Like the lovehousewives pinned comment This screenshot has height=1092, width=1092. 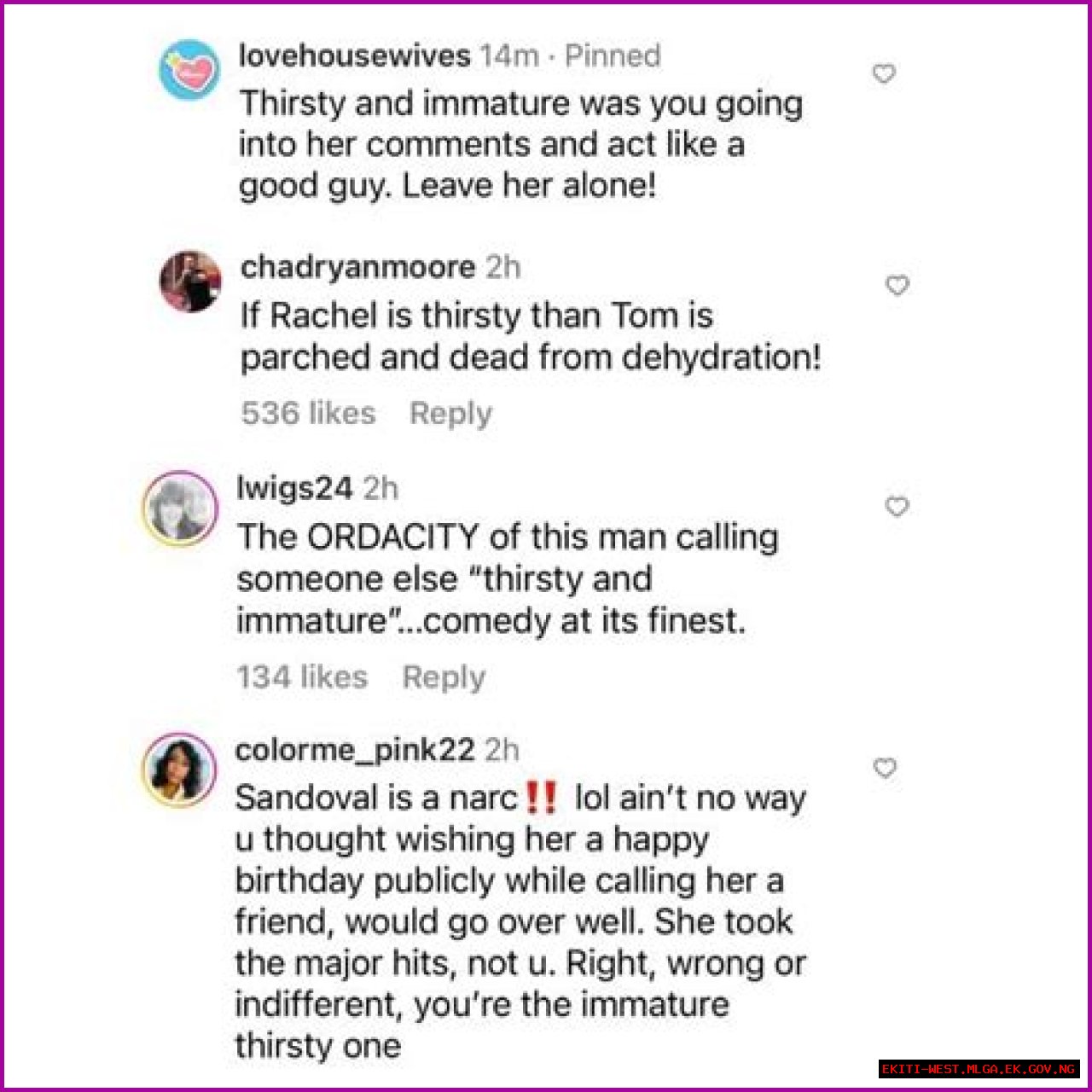(884, 74)
